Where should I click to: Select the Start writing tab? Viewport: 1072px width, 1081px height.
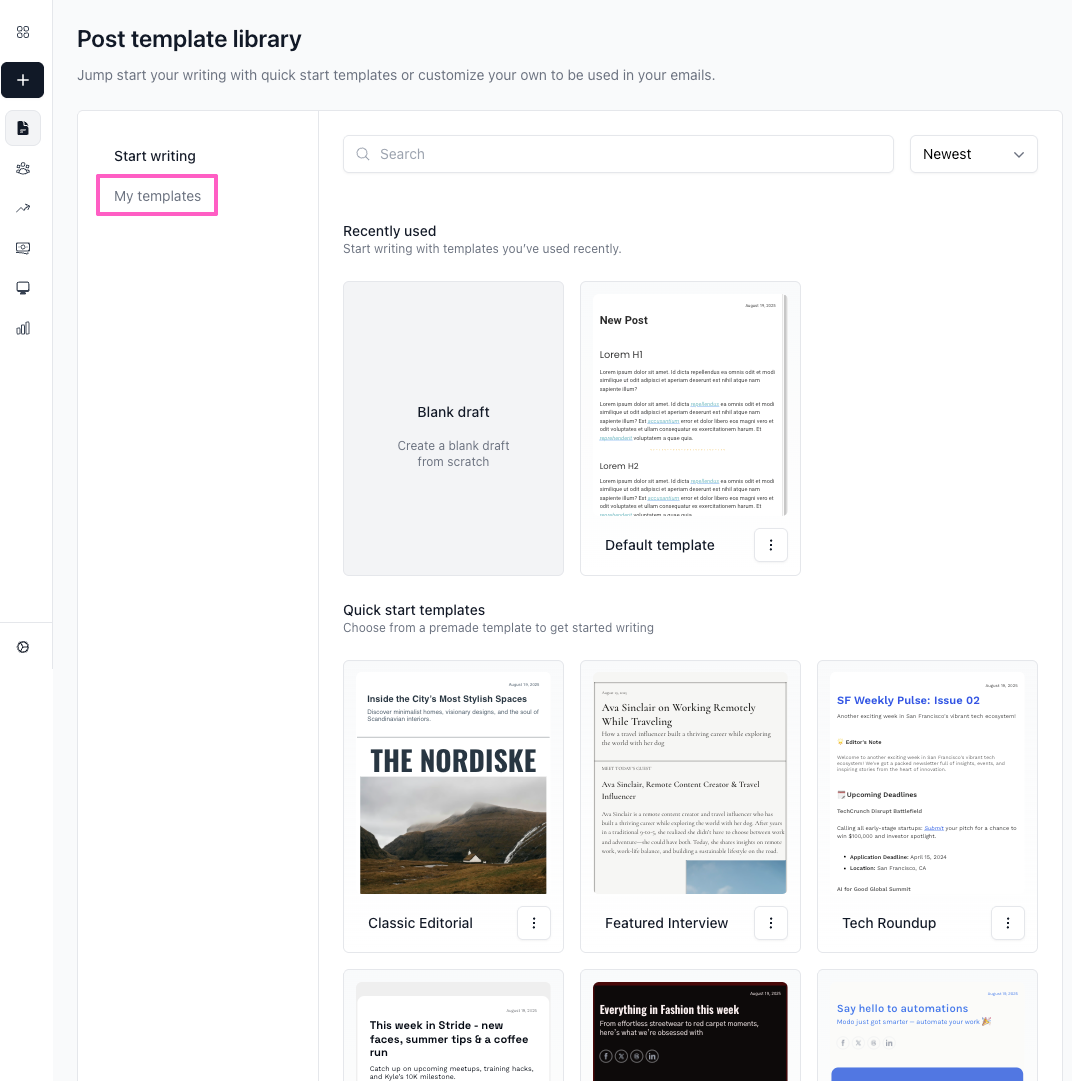tap(155, 156)
